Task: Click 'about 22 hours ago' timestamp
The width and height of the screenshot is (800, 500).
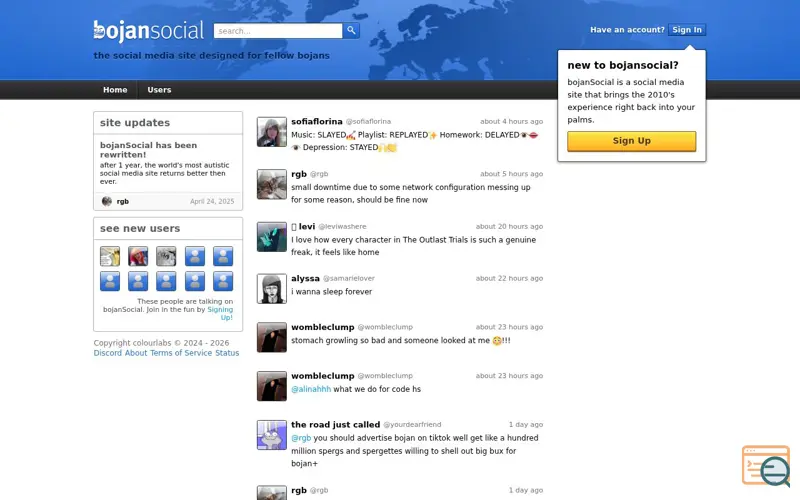Action: pyautogui.click(x=509, y=279)
